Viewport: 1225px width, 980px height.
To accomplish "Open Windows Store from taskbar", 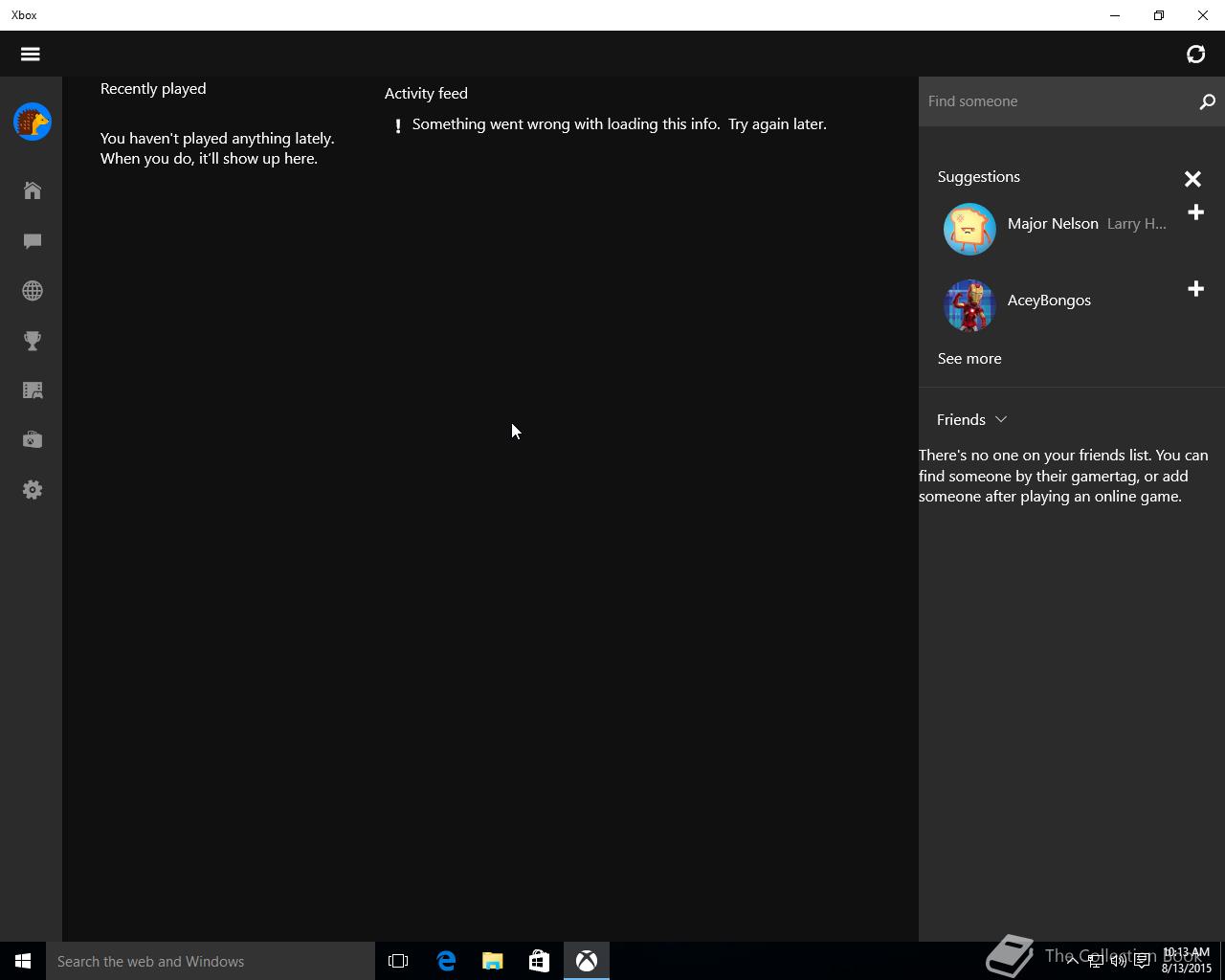I will point(539,961).
